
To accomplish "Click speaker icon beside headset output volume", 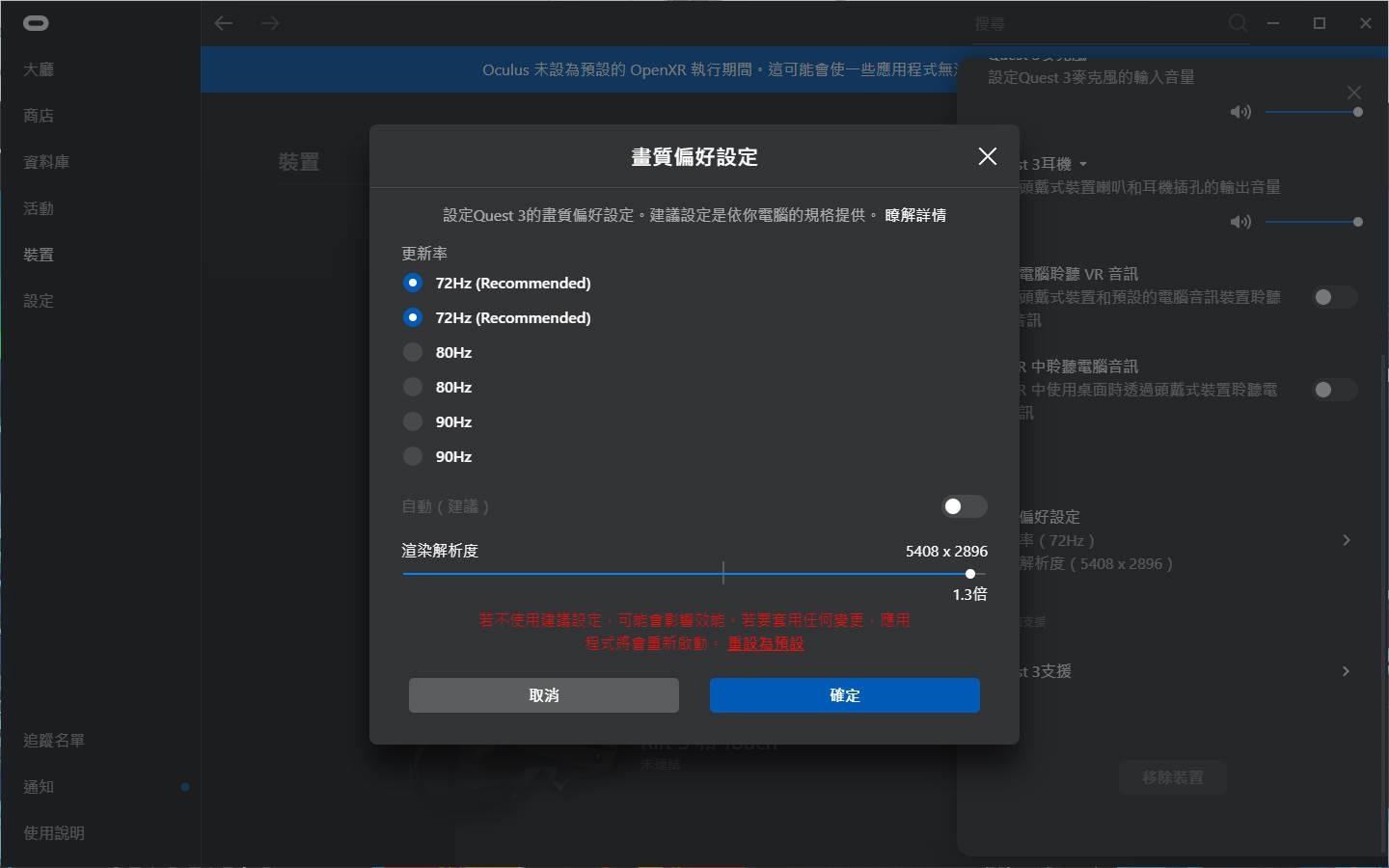I will (1240, 222).
